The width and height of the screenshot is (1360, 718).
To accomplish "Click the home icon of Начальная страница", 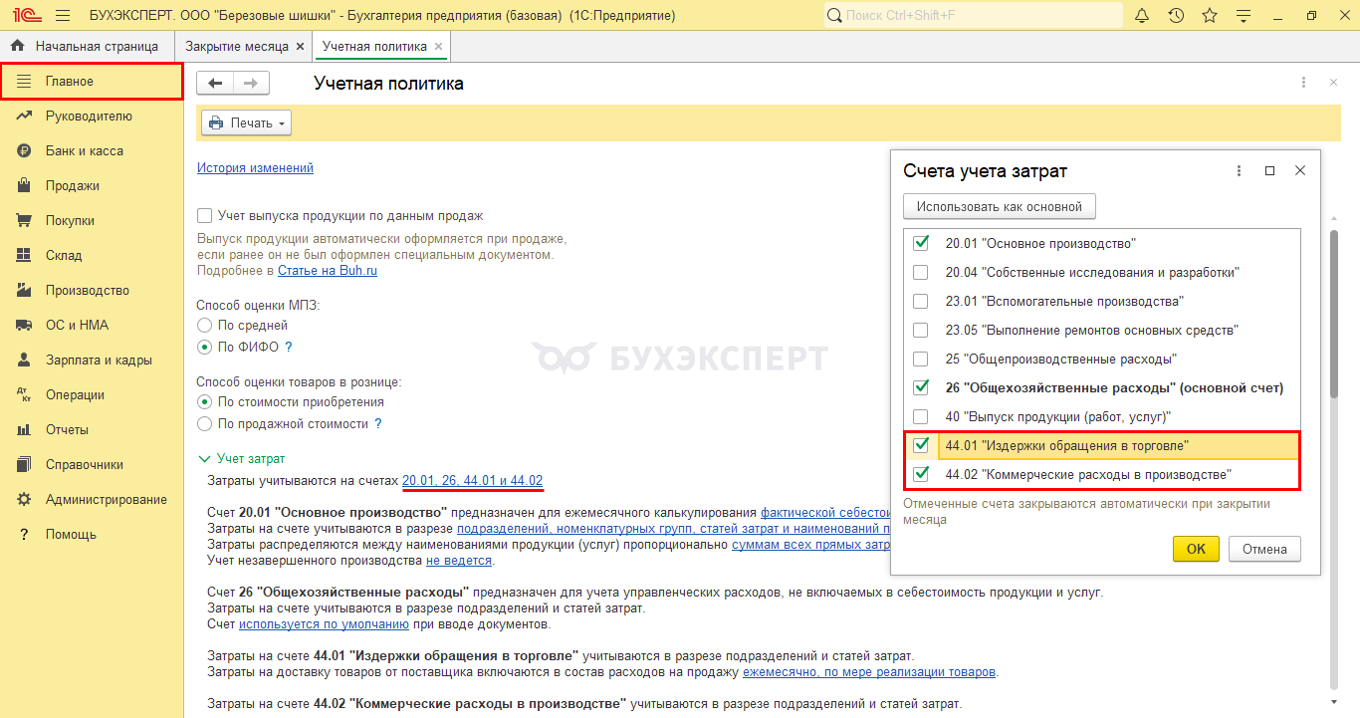I will click(17, 47).
